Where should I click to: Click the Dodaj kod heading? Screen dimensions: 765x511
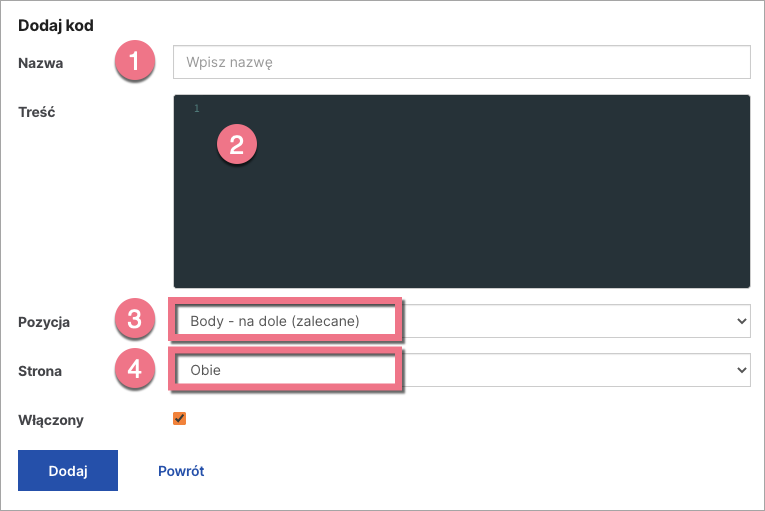pyautogui.click(x=56, y=26)
